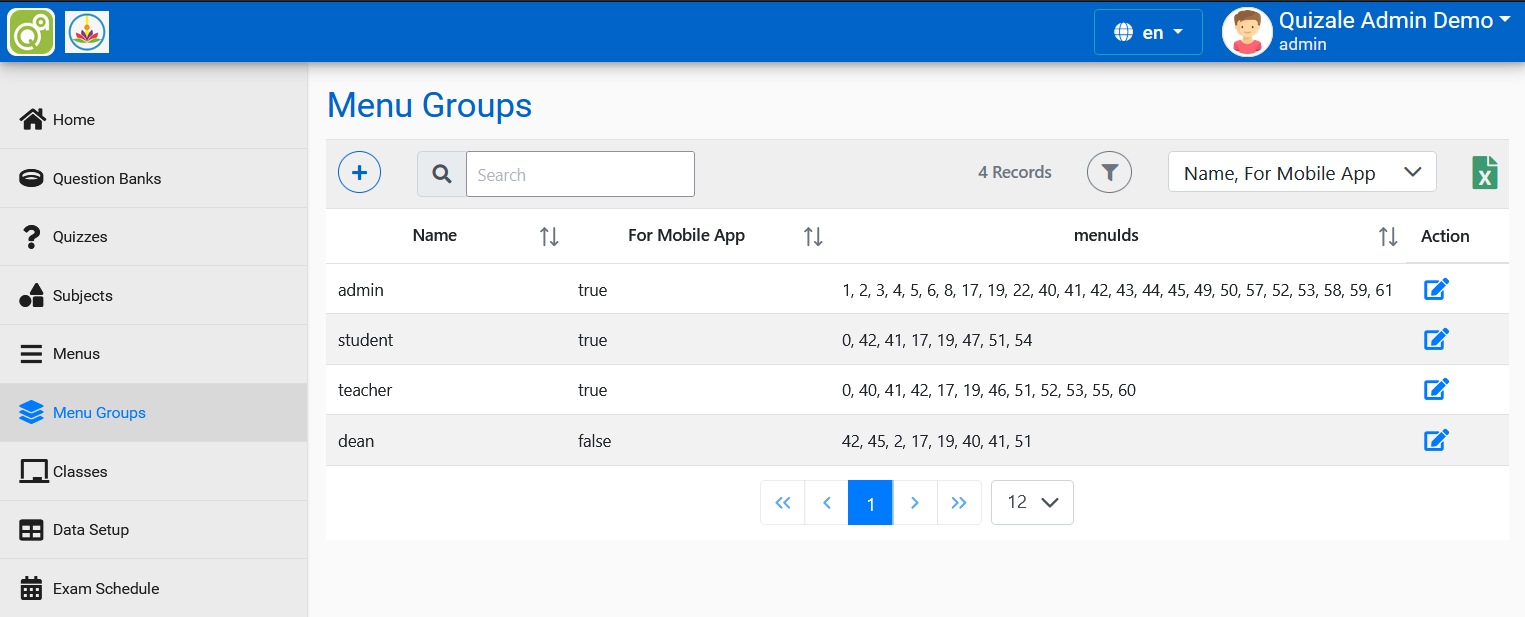Edit the dean menu group
Viewport: 1525px width, 617px height.
tap(1437, 439)
